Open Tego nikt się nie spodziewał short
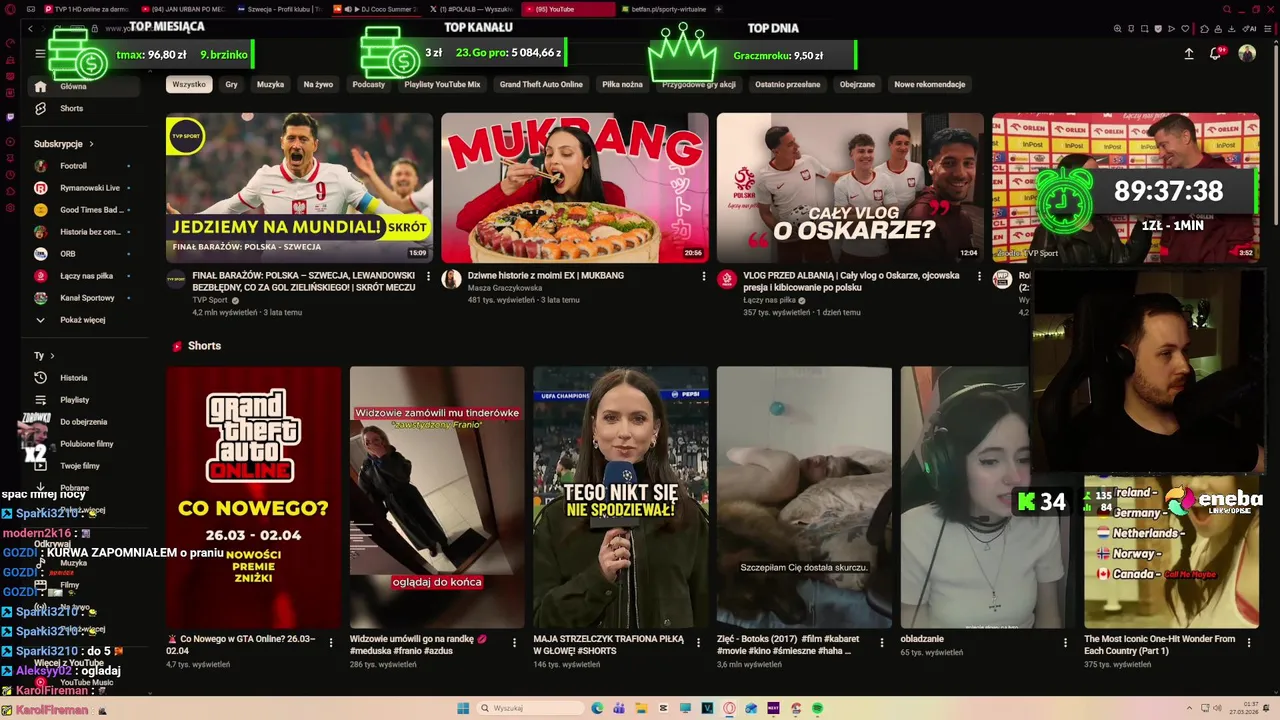The width and height of the screenshot is (1280, 720). [620, 497]
